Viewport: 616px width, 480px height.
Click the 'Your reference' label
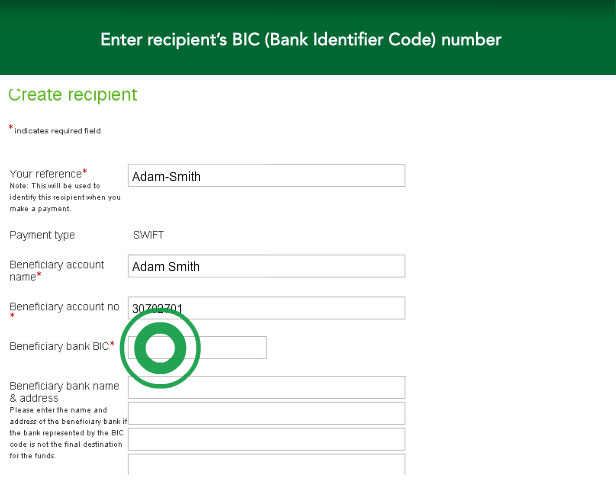click(x=46, y=174)
